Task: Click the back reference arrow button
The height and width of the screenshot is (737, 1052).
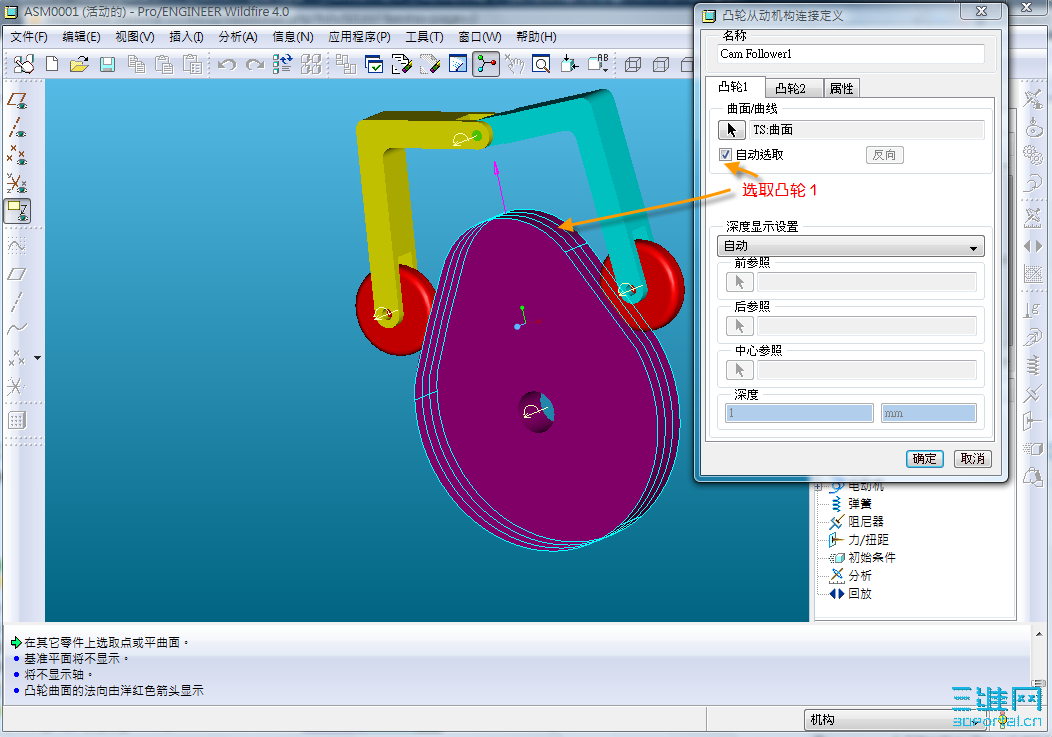Action: tap(739, 326)
